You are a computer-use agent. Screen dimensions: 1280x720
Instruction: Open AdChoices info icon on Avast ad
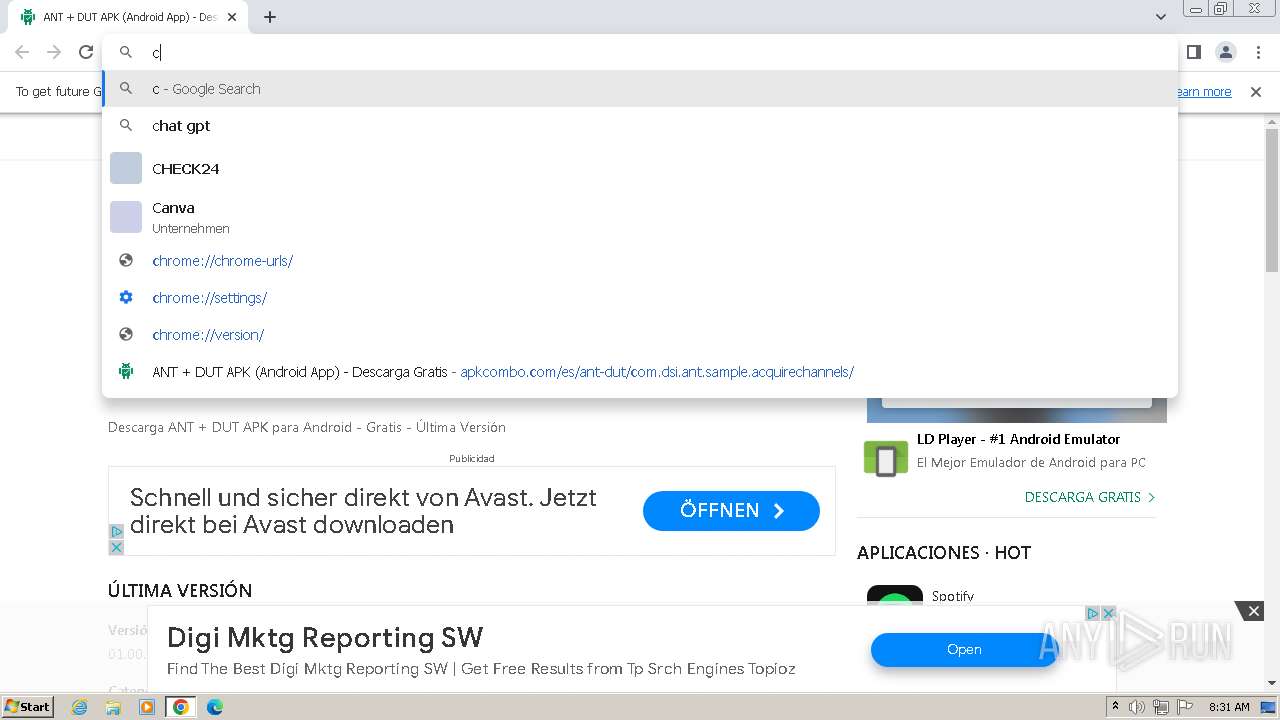116,531
